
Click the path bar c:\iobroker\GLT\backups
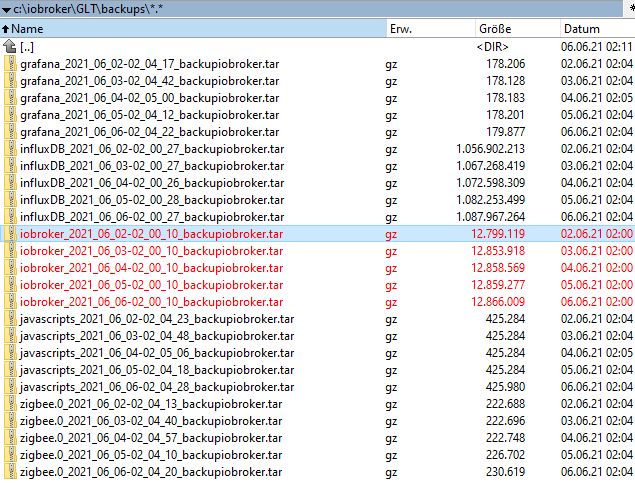(x=311, y=9)
